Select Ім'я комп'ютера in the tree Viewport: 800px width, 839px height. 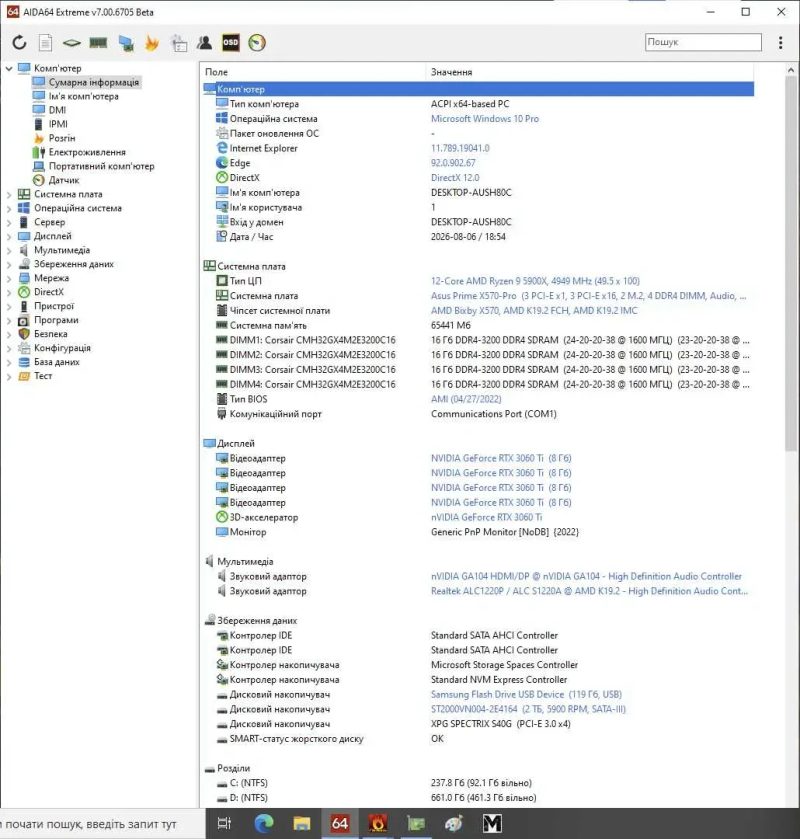[x=83, y=96]
